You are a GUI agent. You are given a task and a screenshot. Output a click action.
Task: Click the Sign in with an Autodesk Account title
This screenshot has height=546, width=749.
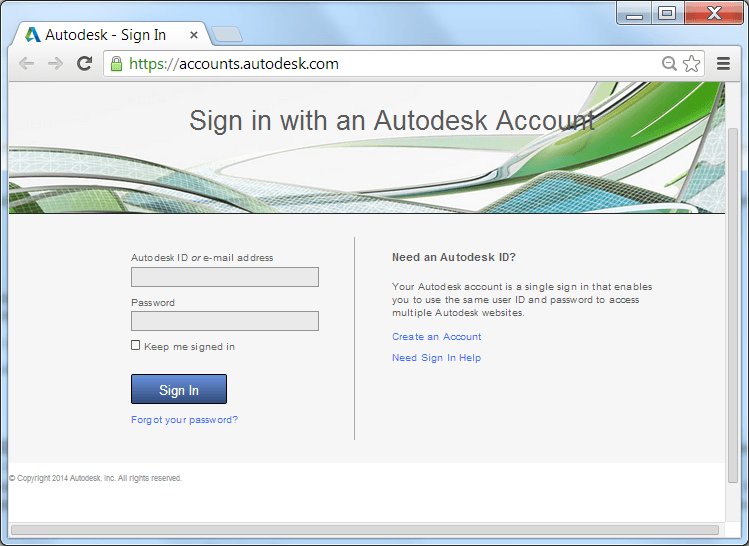[x=392, y=120]
